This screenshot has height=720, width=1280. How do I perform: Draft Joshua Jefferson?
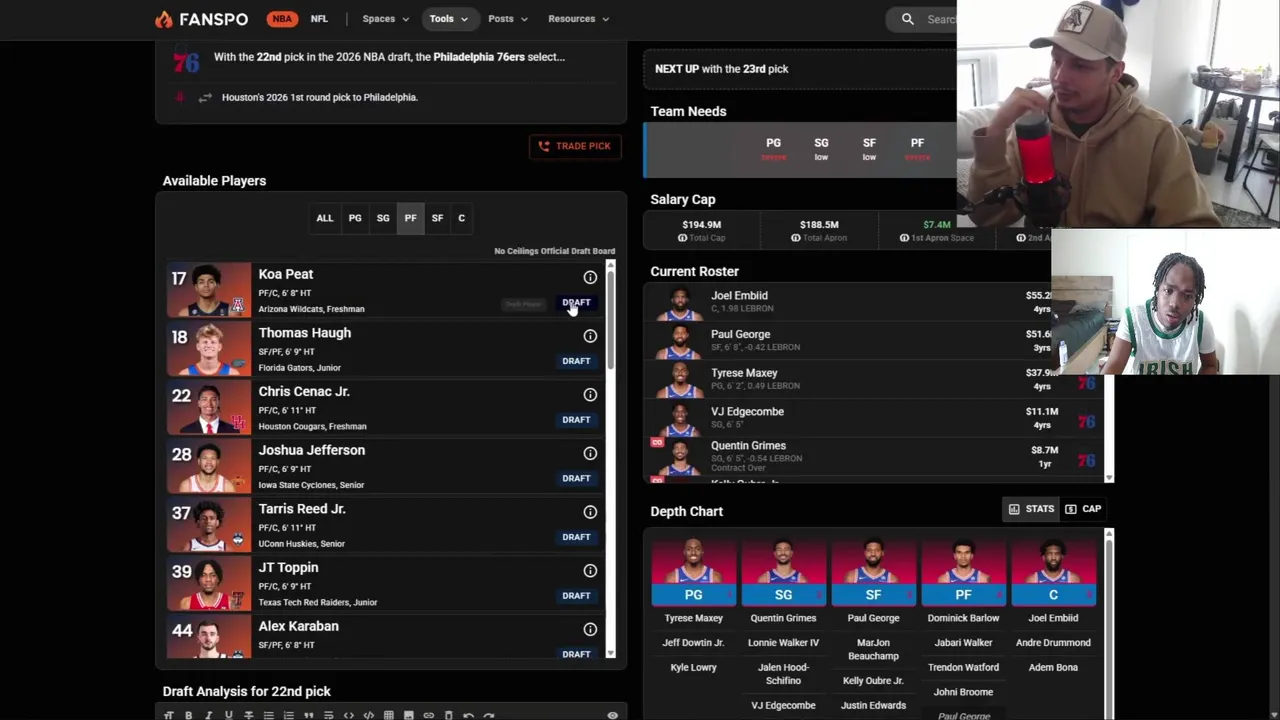(576, 478)
